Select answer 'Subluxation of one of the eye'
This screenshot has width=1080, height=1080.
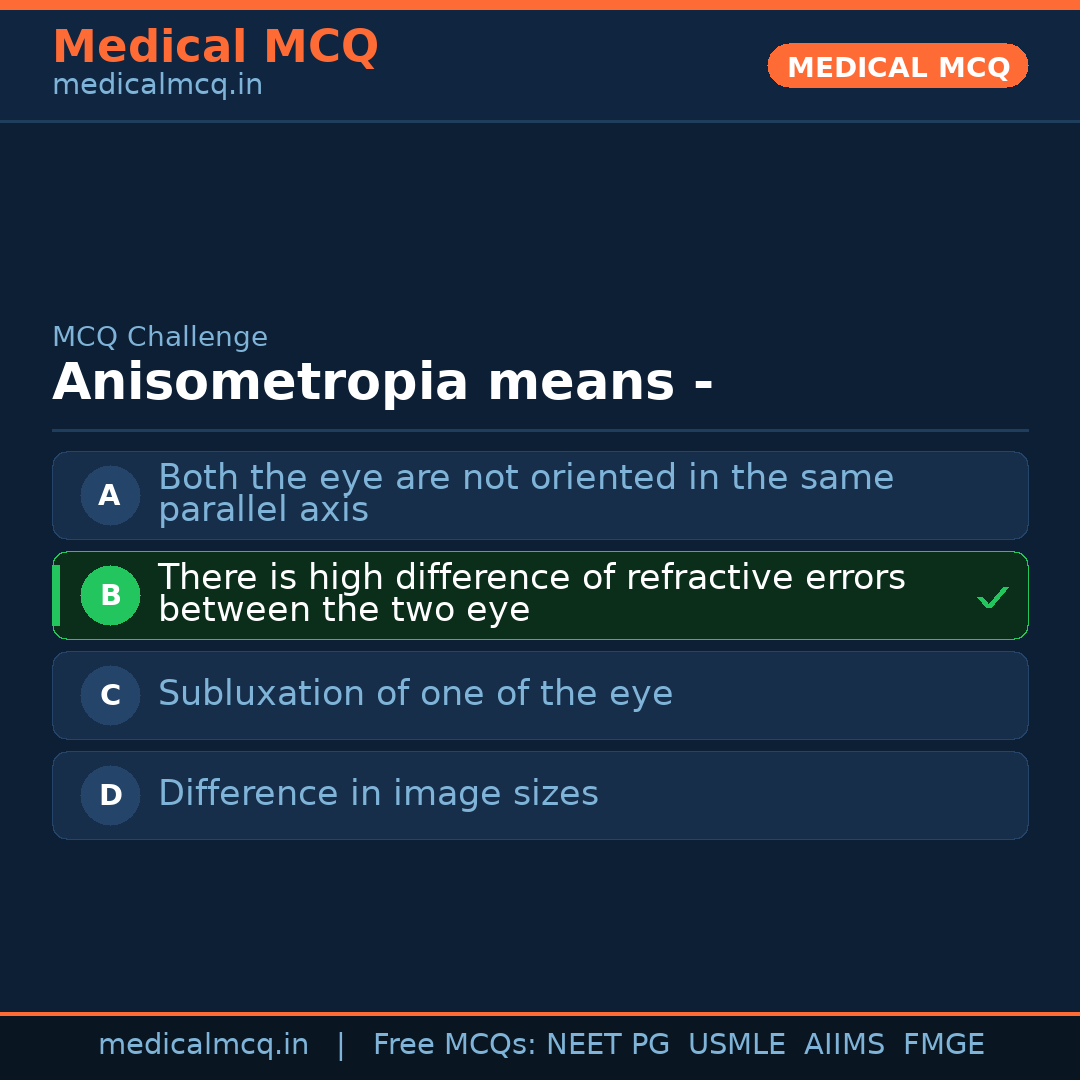tap(415, 694)
